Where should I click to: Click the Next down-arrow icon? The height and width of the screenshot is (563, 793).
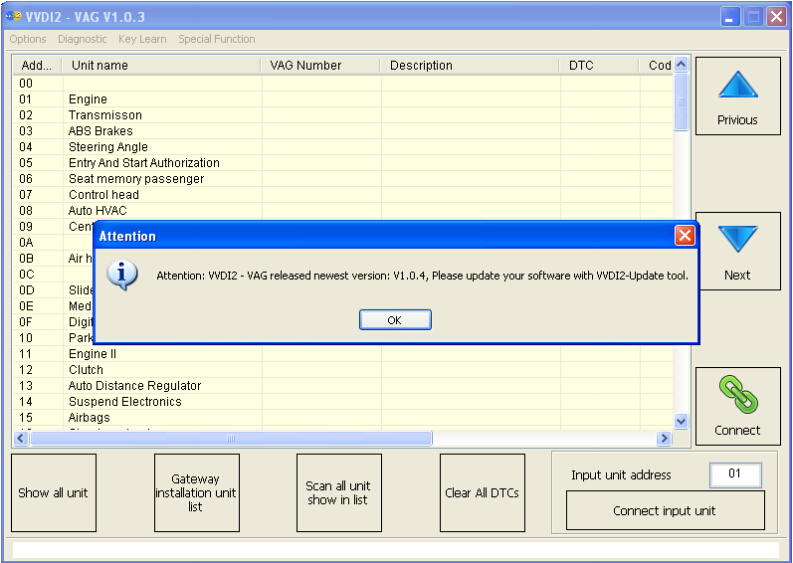(738, 239)
